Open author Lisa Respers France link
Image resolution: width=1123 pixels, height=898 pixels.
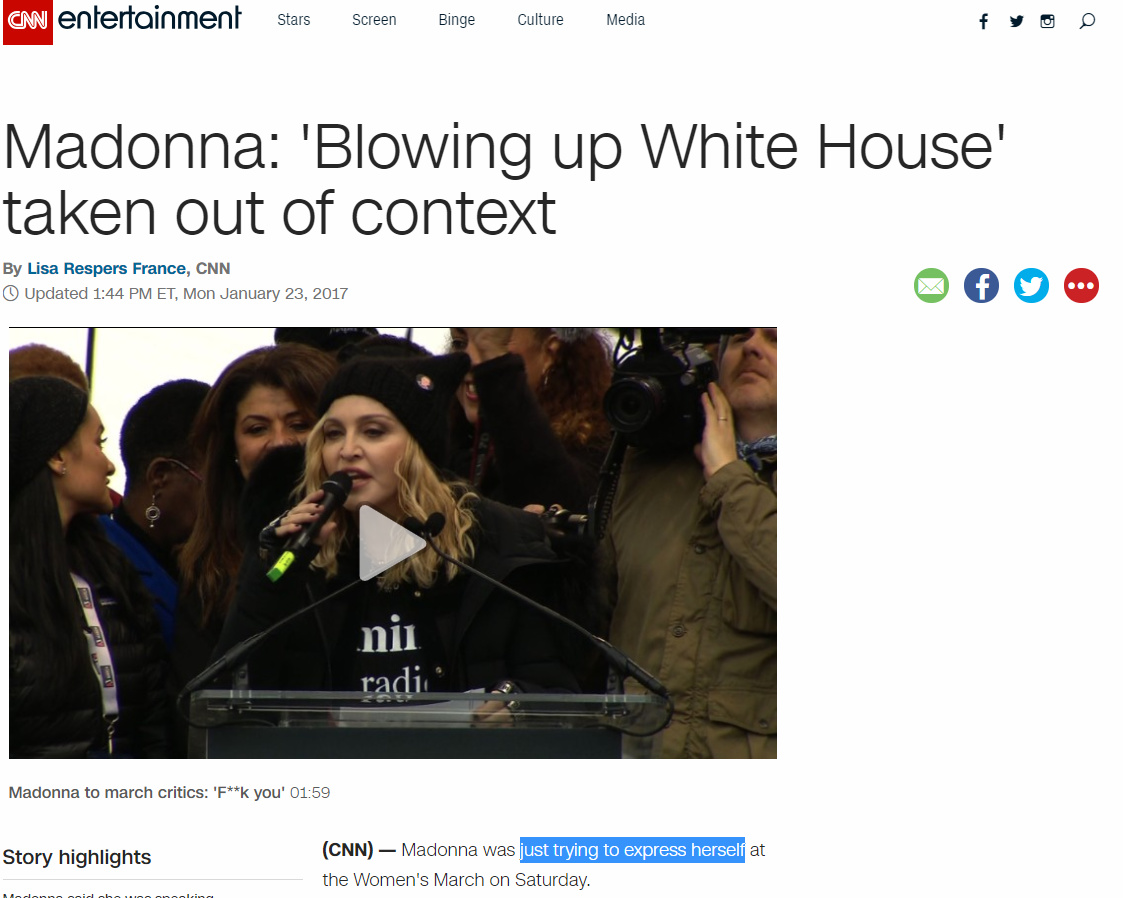click(107, 269)
